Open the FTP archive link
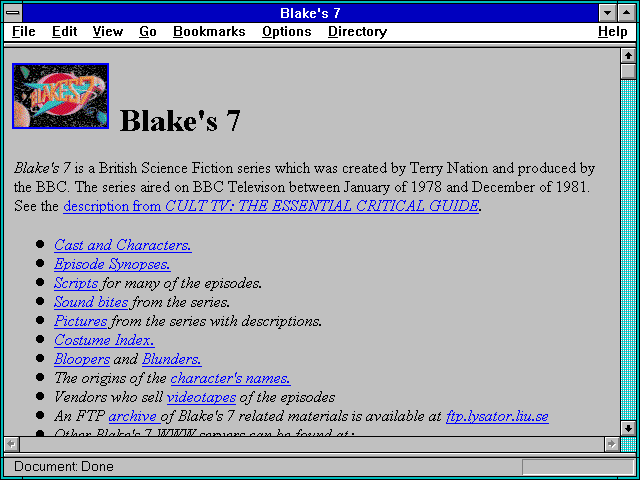Image resolution: width=640 pixels, height=480 pixels. (x=133, y=416)
